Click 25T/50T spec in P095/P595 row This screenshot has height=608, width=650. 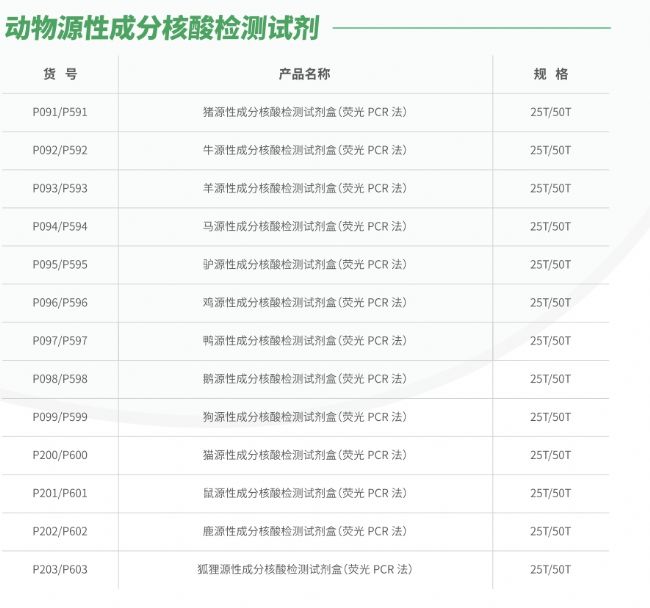click(x=551, y=265)
